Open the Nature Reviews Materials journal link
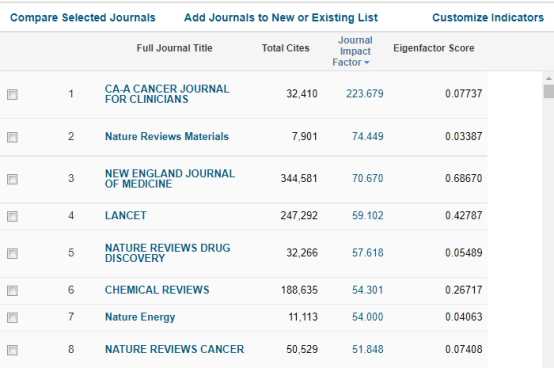554x368 pixels. [x=167, y=136]
